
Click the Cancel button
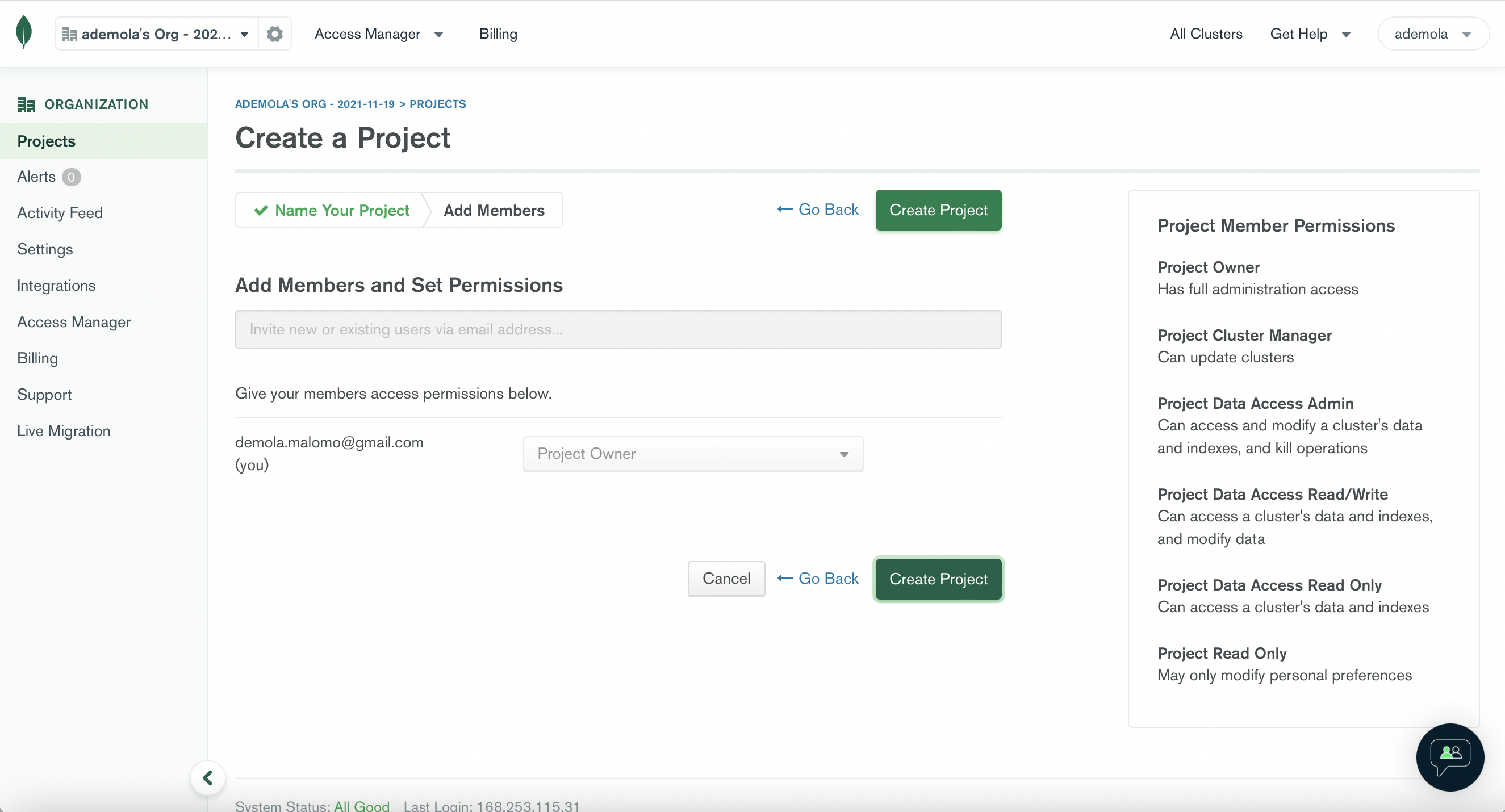click(x=726, y=578)
